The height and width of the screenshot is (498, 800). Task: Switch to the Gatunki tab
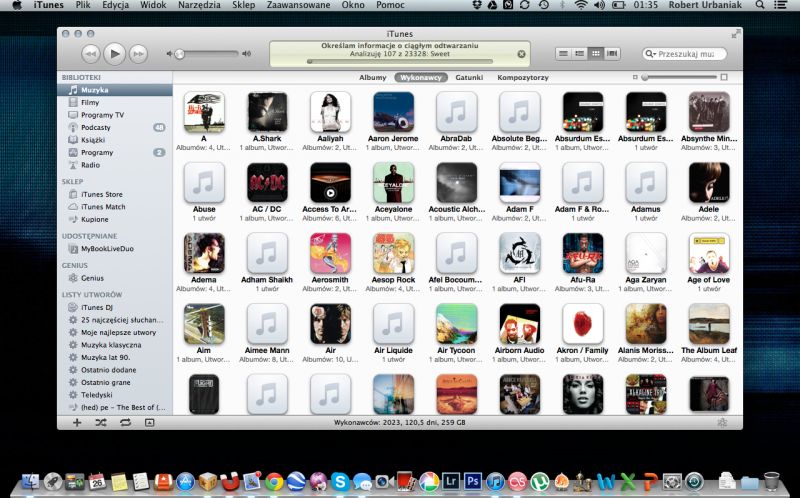[x=469, y=78]
